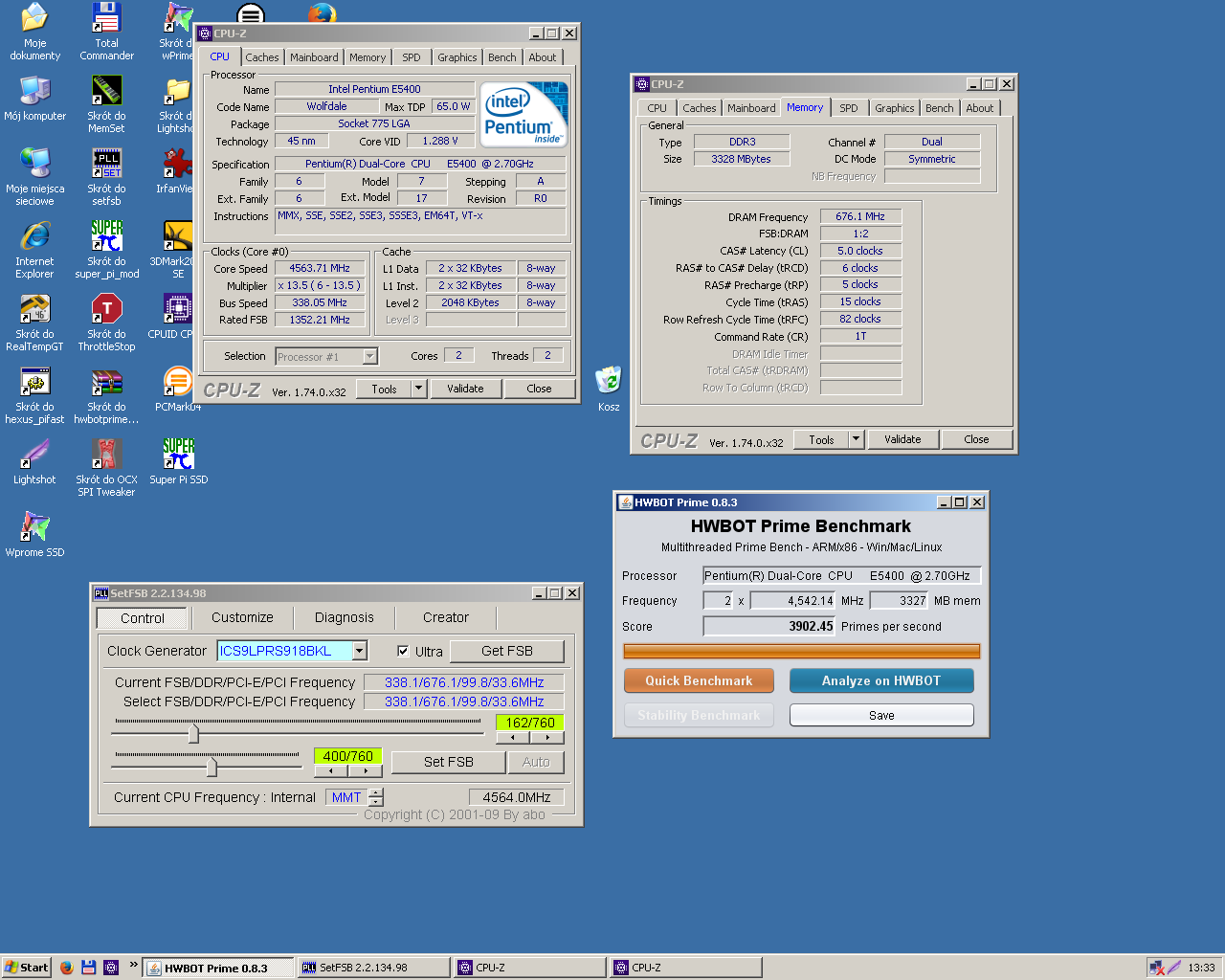Click Set FSB button
1225x980 pixels.
[x=449, y=762]
